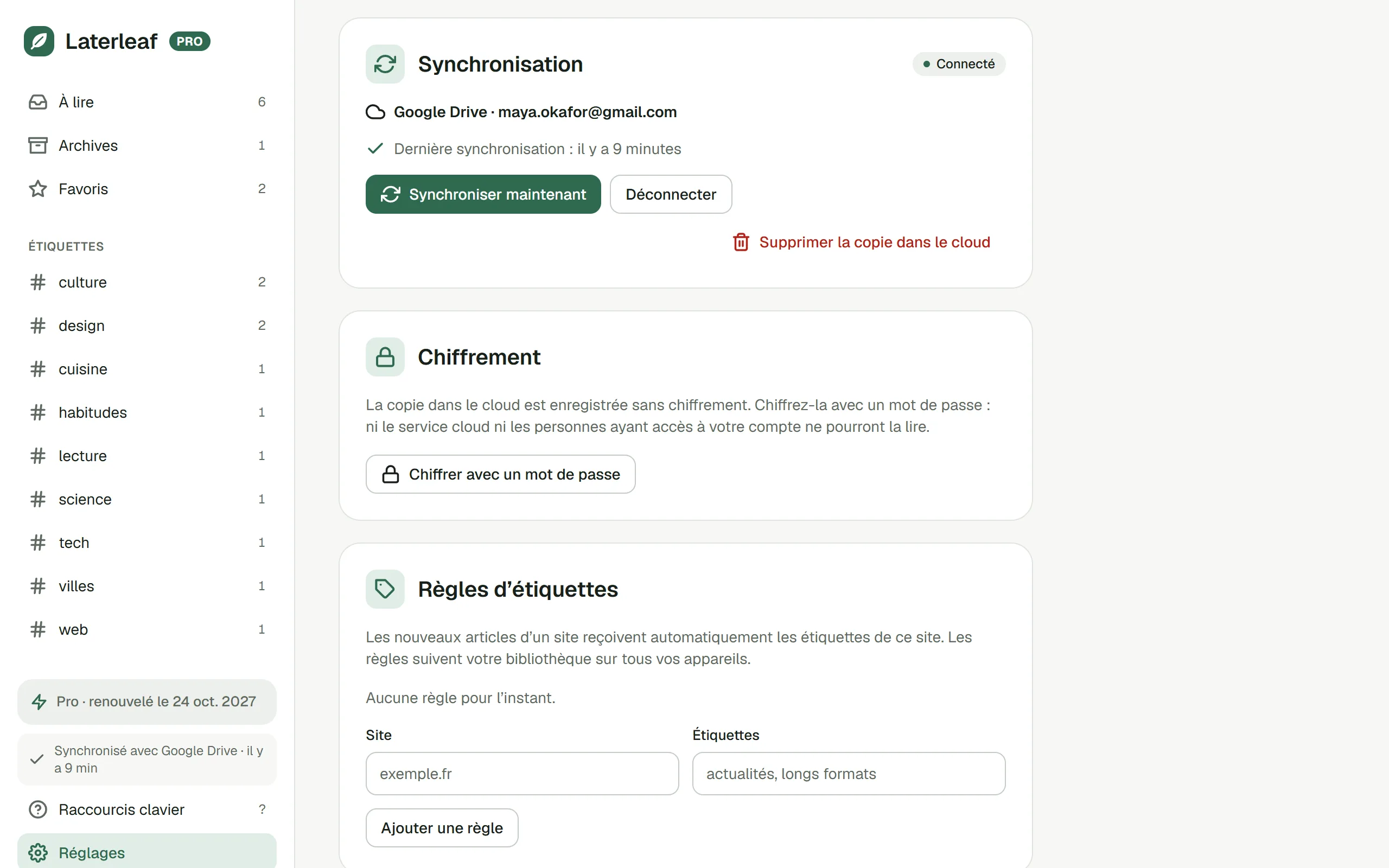Select the habitudes tag
1389x868 pixels.
[147, 412]
